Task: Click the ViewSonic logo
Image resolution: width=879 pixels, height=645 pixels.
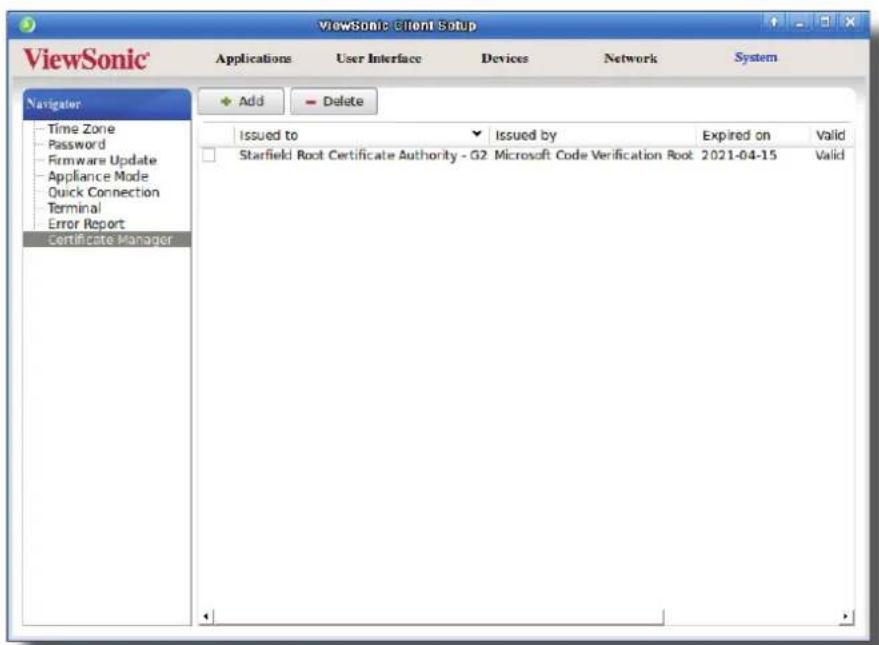Action: [86, 59]
